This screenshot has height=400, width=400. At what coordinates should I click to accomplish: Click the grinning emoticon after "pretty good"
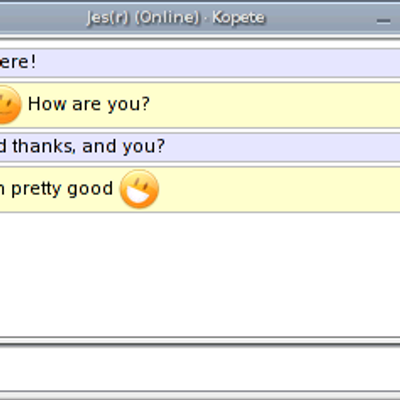[139, 189]
